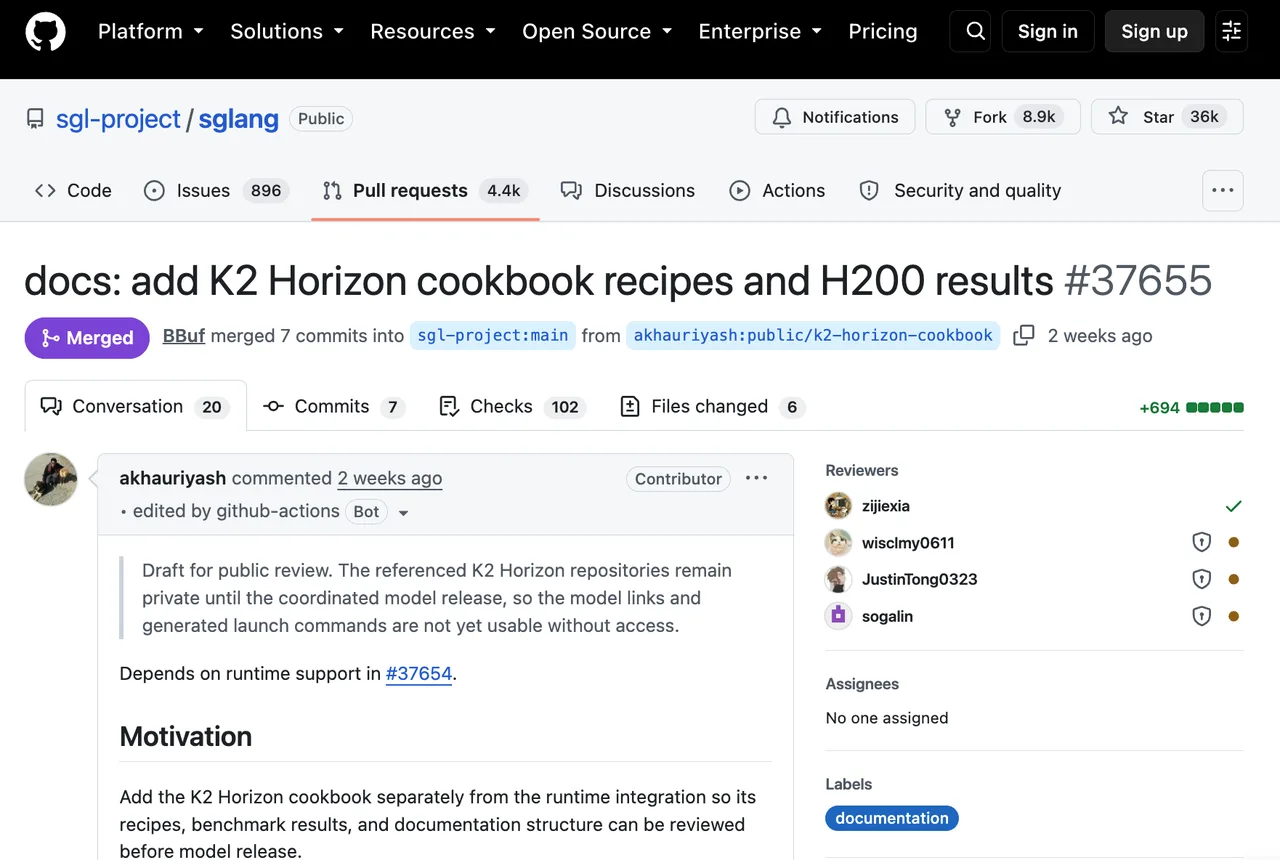Image resolution: width=1280 pixels, height=860 pixels.
Task: Open the search magnifier icon
Action: (975, 32)
